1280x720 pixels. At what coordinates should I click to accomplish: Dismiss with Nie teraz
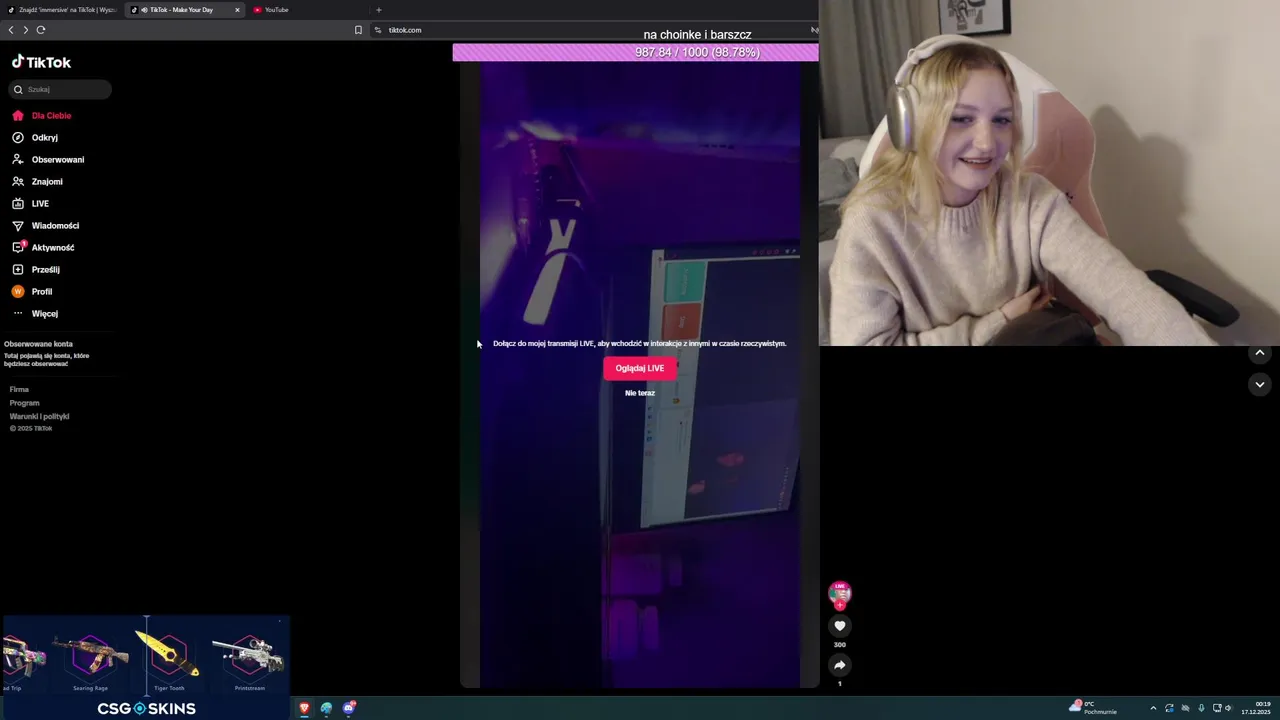pos(640,393)
